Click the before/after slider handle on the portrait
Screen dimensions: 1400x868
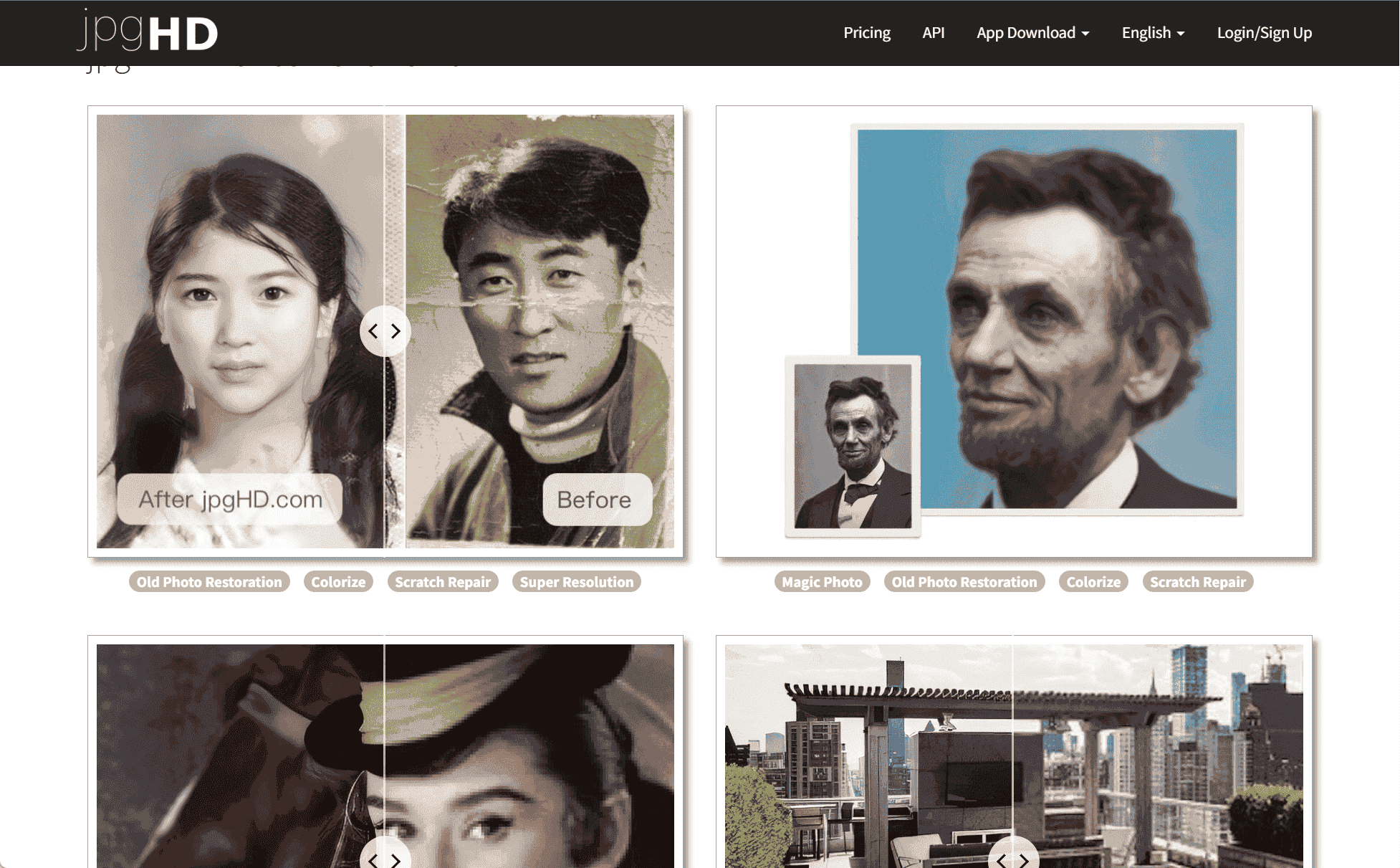click(385, 331)
